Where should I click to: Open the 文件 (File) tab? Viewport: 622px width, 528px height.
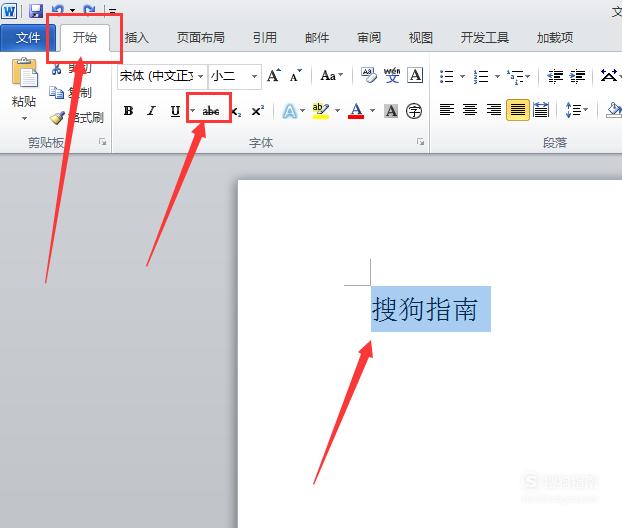click(28, 38)
